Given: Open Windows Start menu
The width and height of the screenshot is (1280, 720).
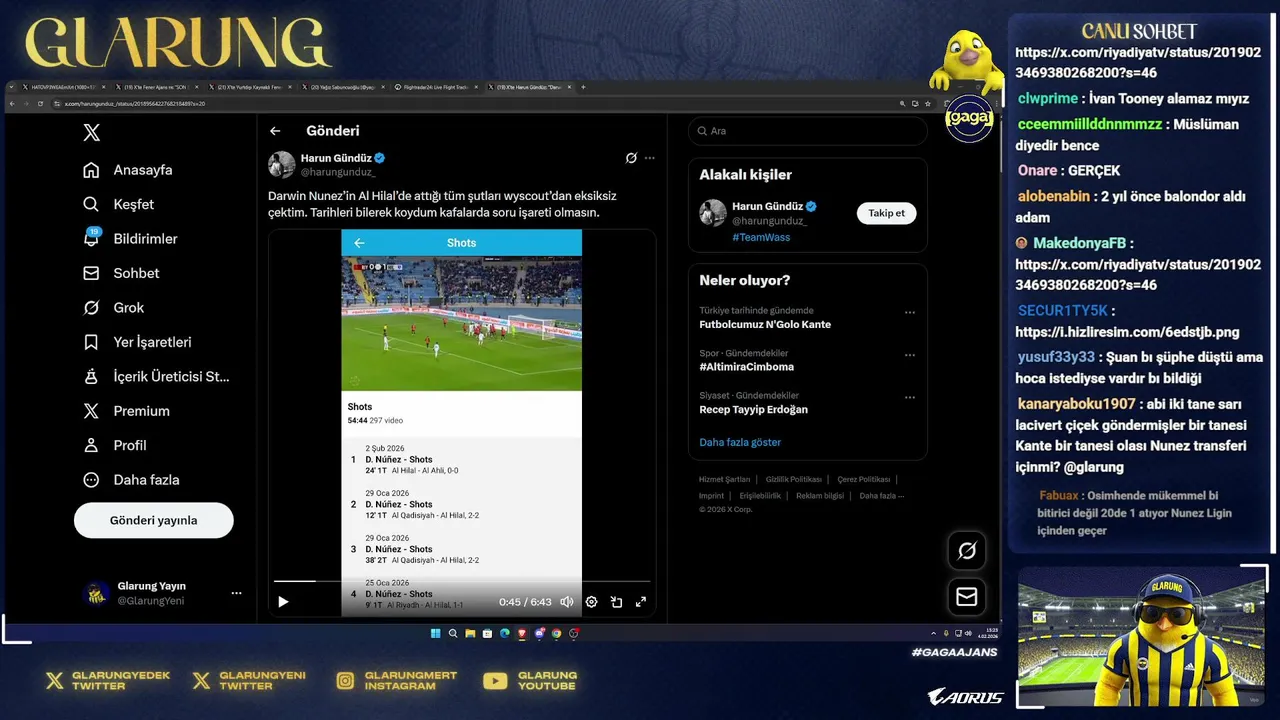Looking at the screenshot, I should point(436,633).
